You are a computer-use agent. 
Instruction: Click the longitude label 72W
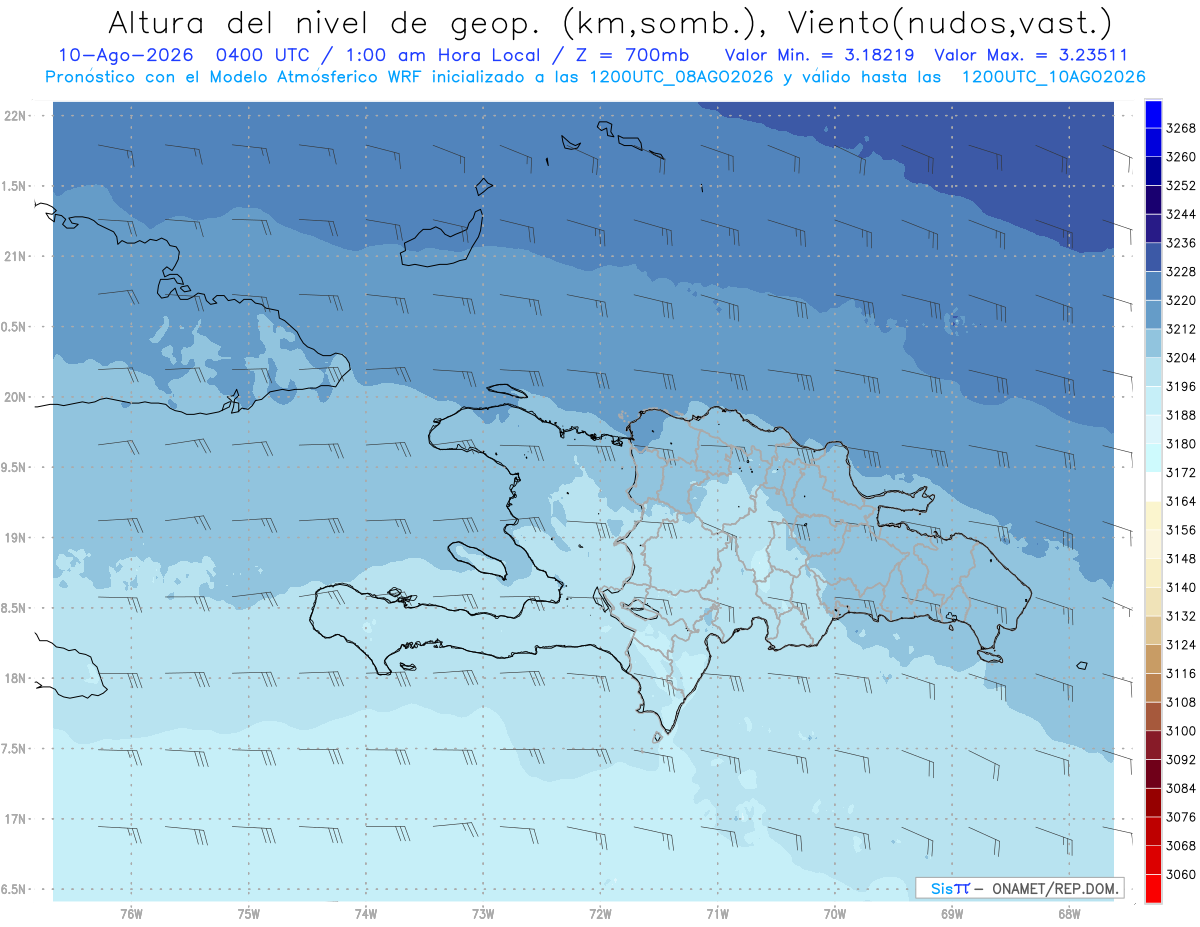600,912
